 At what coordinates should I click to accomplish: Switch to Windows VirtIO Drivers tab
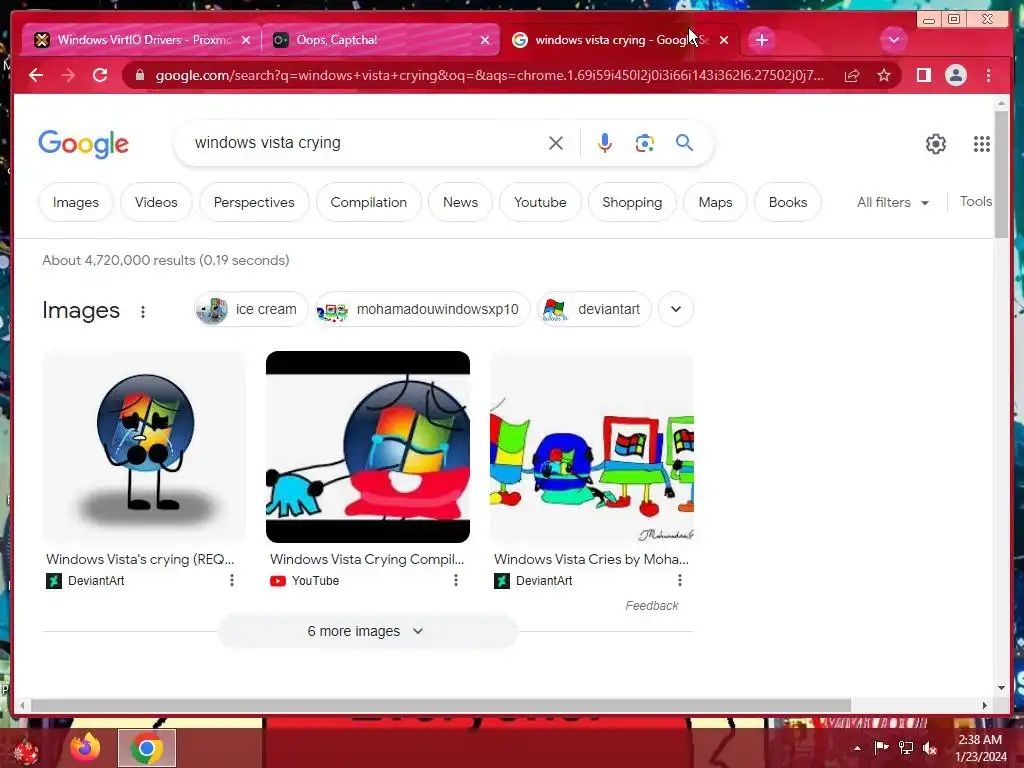point(142,40)
